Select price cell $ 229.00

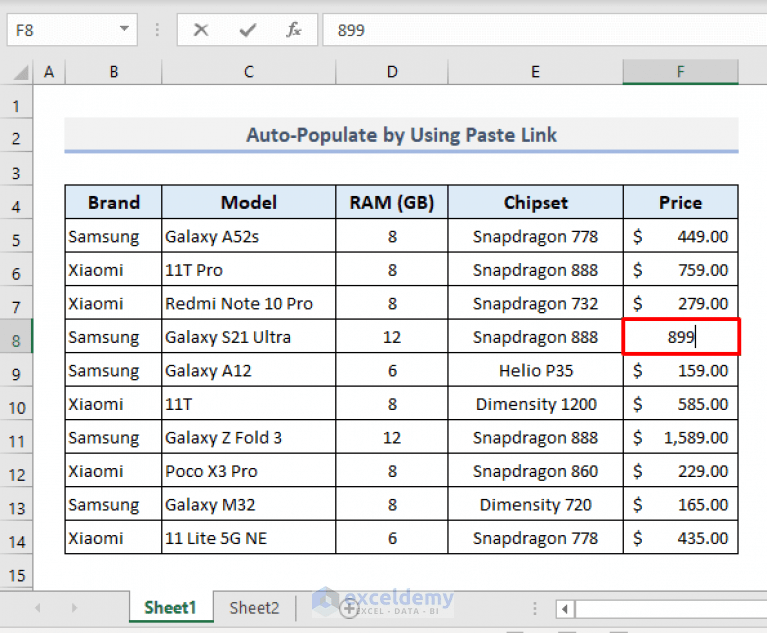click(680, 471)
